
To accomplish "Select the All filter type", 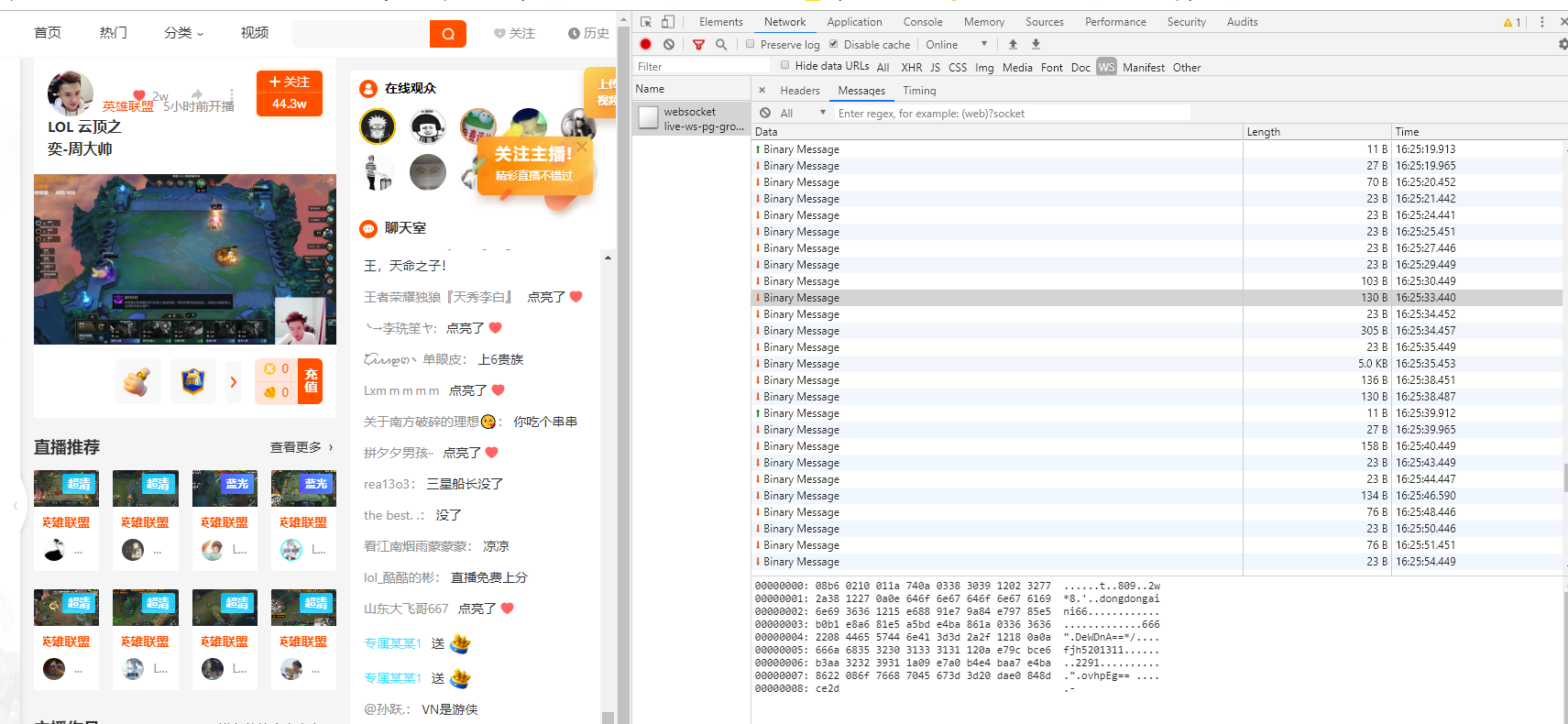I will 883,68.
